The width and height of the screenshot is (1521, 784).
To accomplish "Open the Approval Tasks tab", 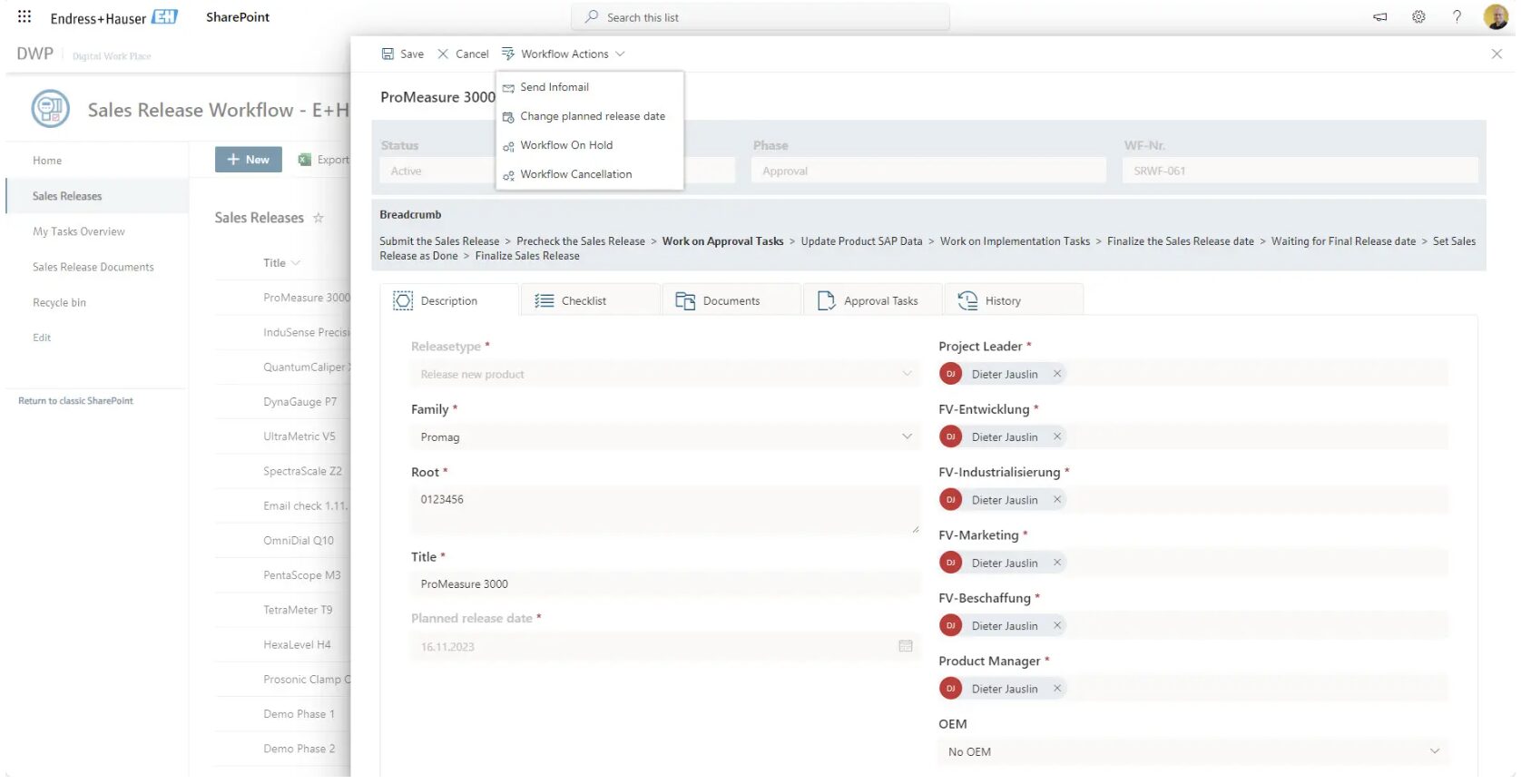I will 879,300.
